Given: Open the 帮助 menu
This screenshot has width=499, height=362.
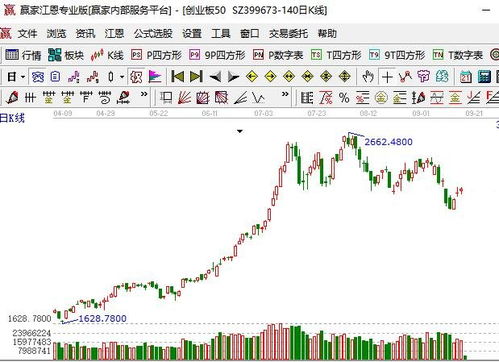Looking at the screenshot, I should 327,34.
